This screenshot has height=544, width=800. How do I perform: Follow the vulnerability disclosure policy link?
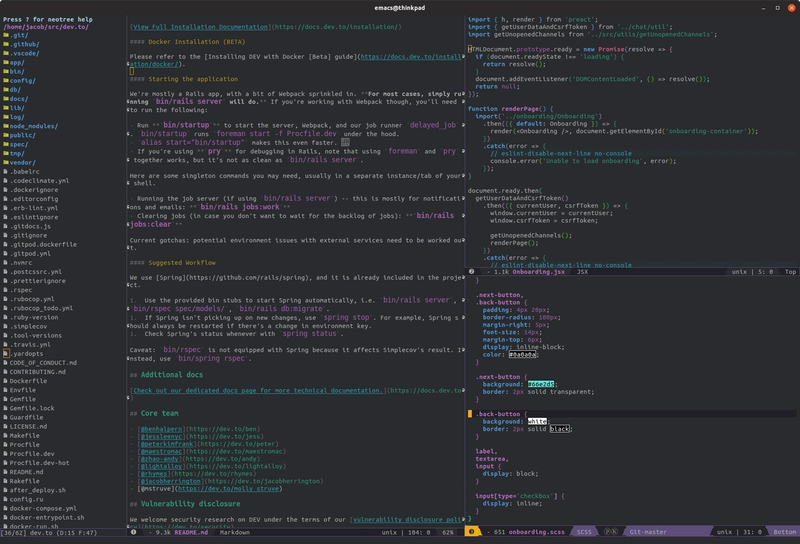click(x=408, y=520)
